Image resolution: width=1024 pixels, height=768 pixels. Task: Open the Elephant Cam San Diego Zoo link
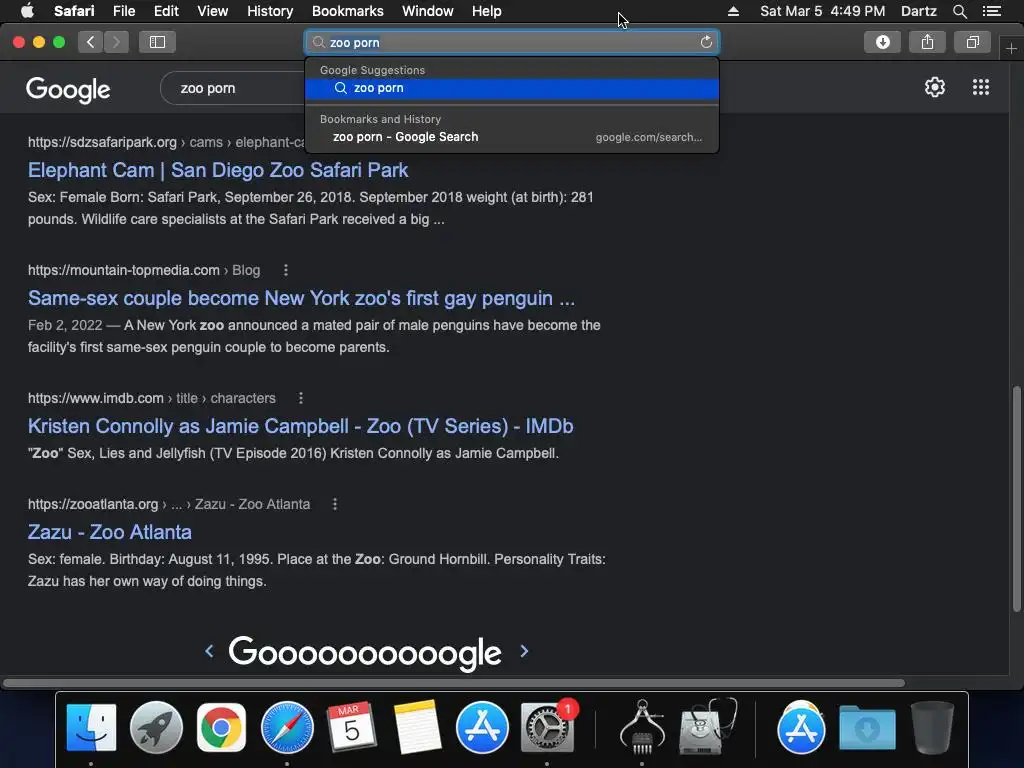(218, 170)
